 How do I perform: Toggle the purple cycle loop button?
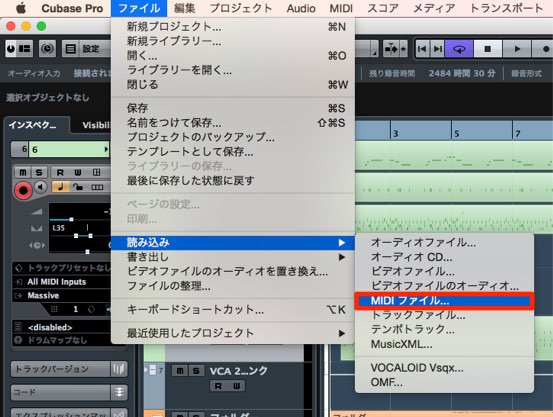(x=459, y=49)
